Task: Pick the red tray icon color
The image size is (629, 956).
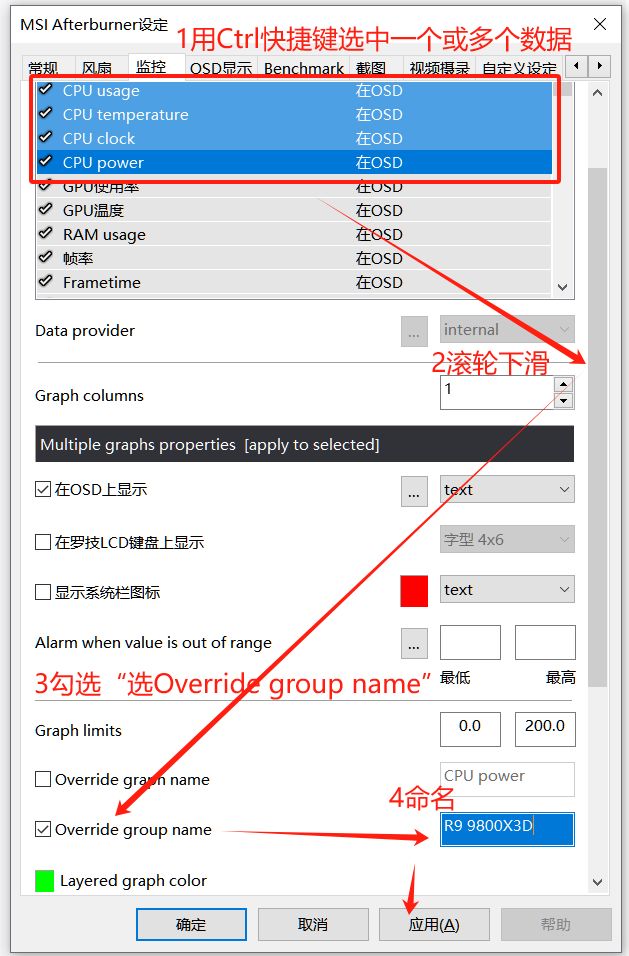Action: click(414, 591)
